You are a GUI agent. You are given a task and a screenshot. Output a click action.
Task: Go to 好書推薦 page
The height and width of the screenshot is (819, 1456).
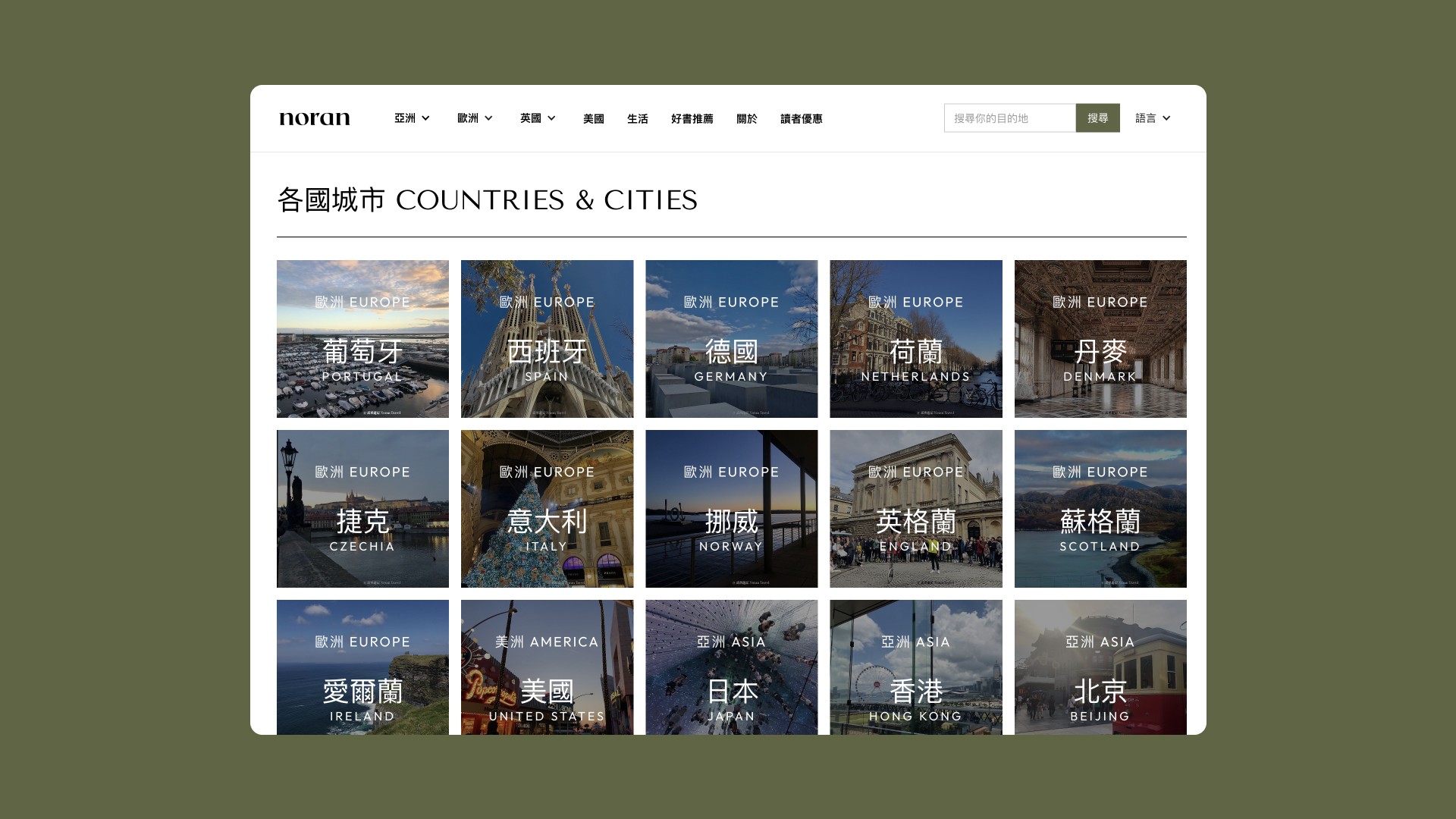692,119
